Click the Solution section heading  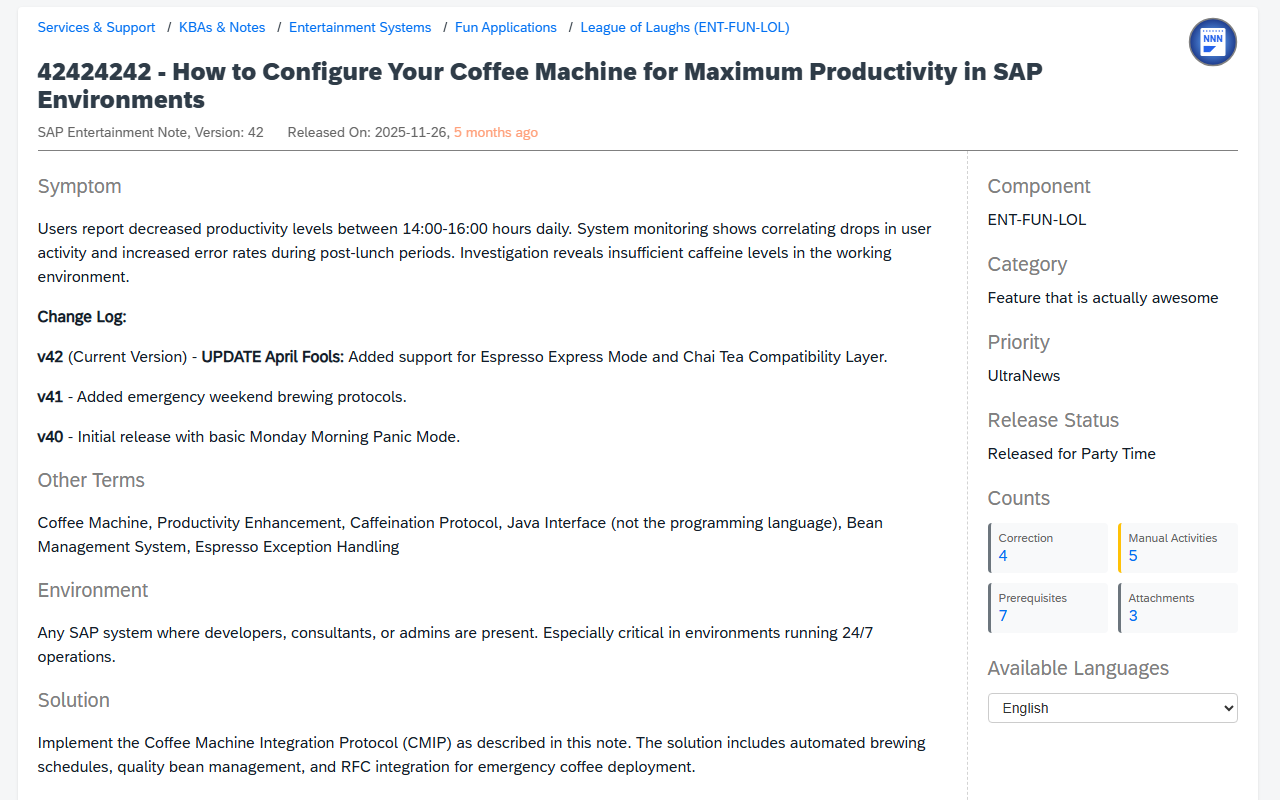click(x=74, y=701)
